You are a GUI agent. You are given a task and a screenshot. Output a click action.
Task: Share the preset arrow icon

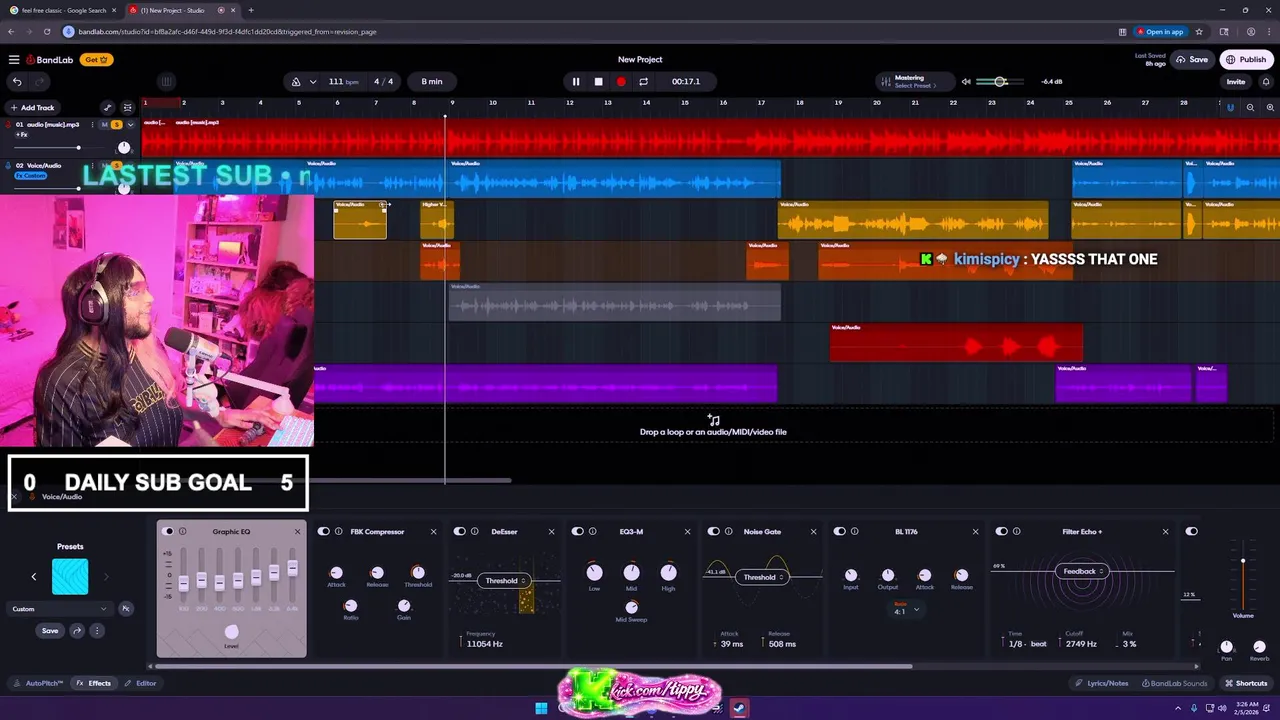77,631
